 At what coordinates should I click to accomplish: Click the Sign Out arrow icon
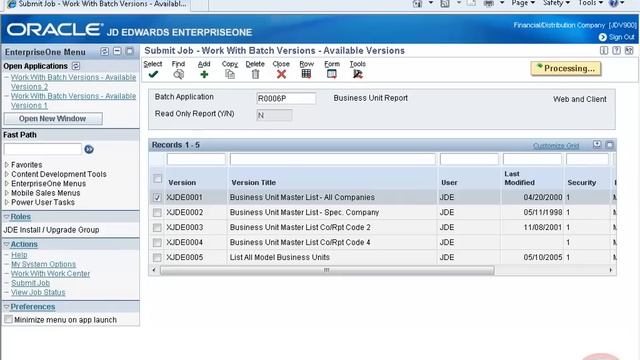coord(602,37)
